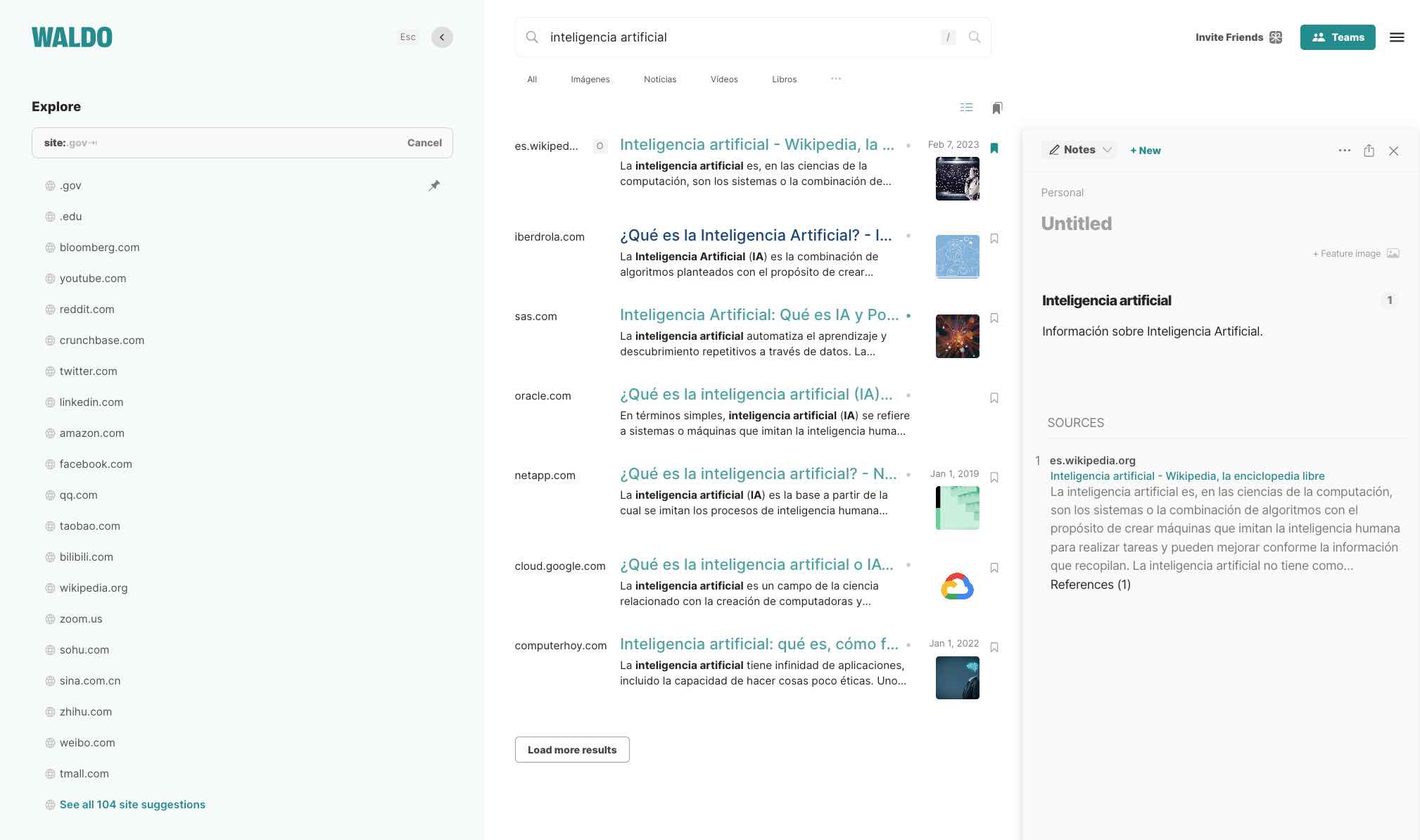Viewport: 1420px width, 840px height.
Task: Click the slash shortcut badge in the search box
Action: pyautogui.click(x=948, y=37)
